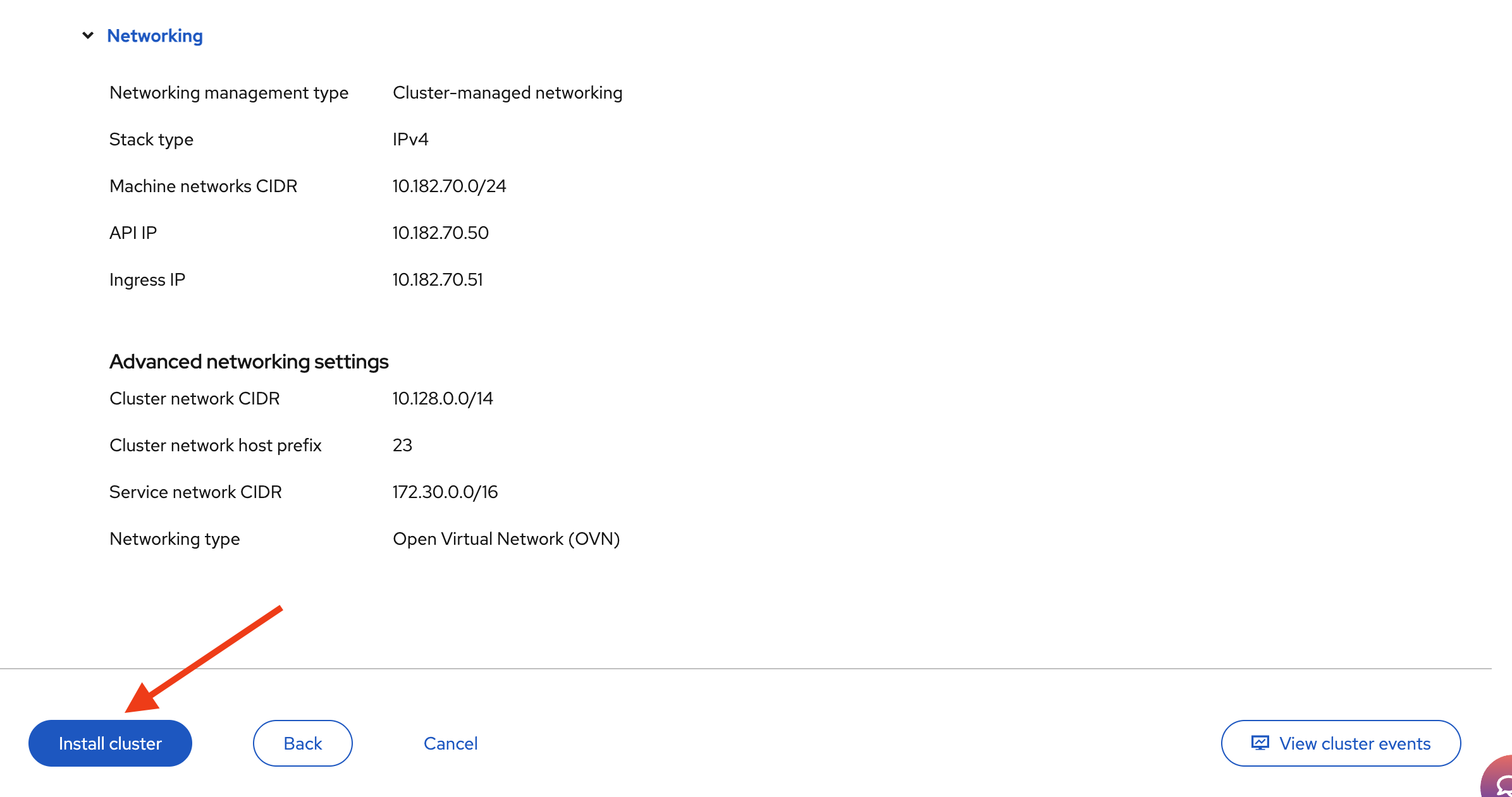Collapse the Networking section chevron
The width and height of the screenshot is (1512, 797).
87,36
